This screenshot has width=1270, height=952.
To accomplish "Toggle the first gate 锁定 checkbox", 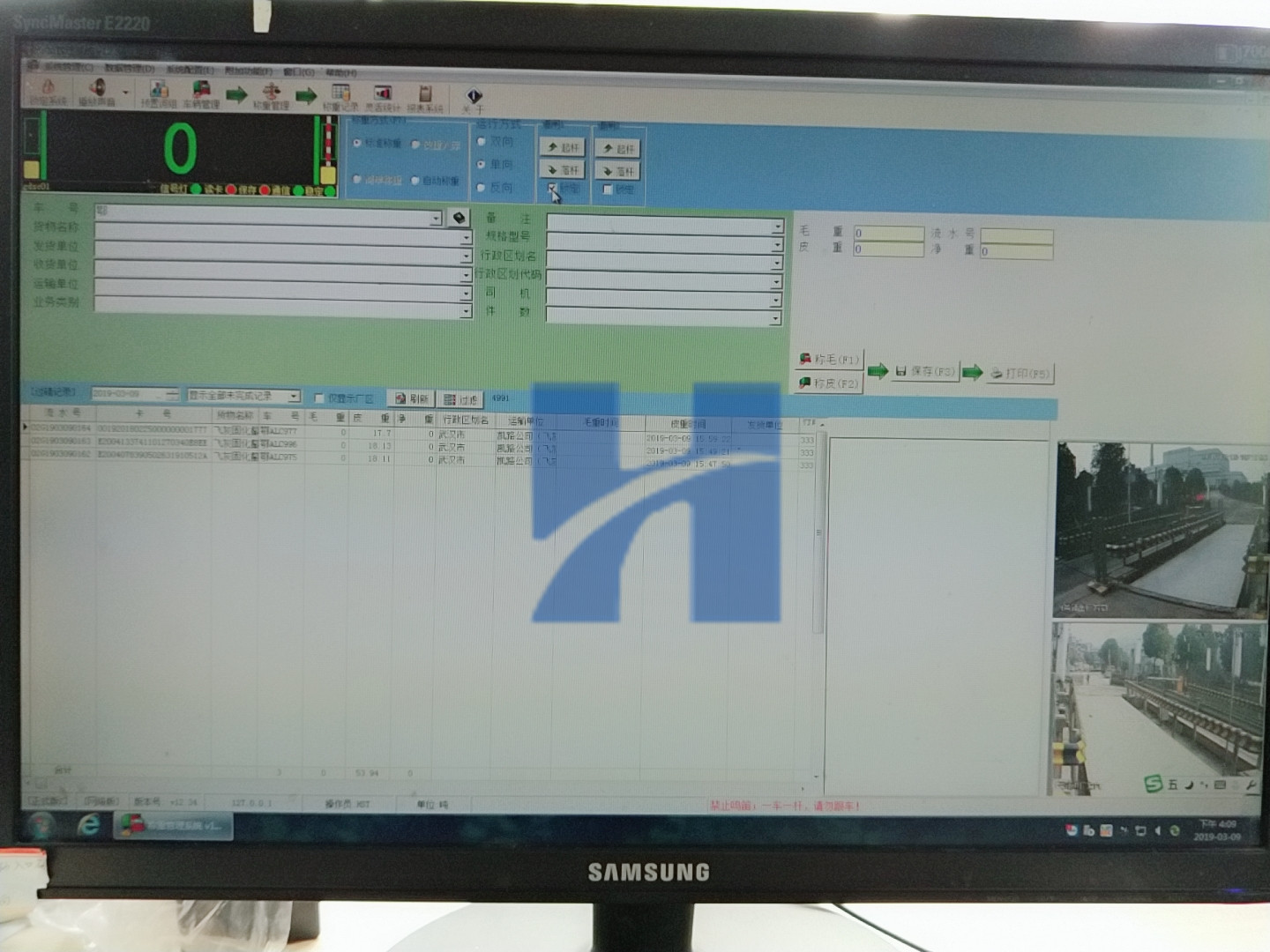I will click(x=553, y=188).
